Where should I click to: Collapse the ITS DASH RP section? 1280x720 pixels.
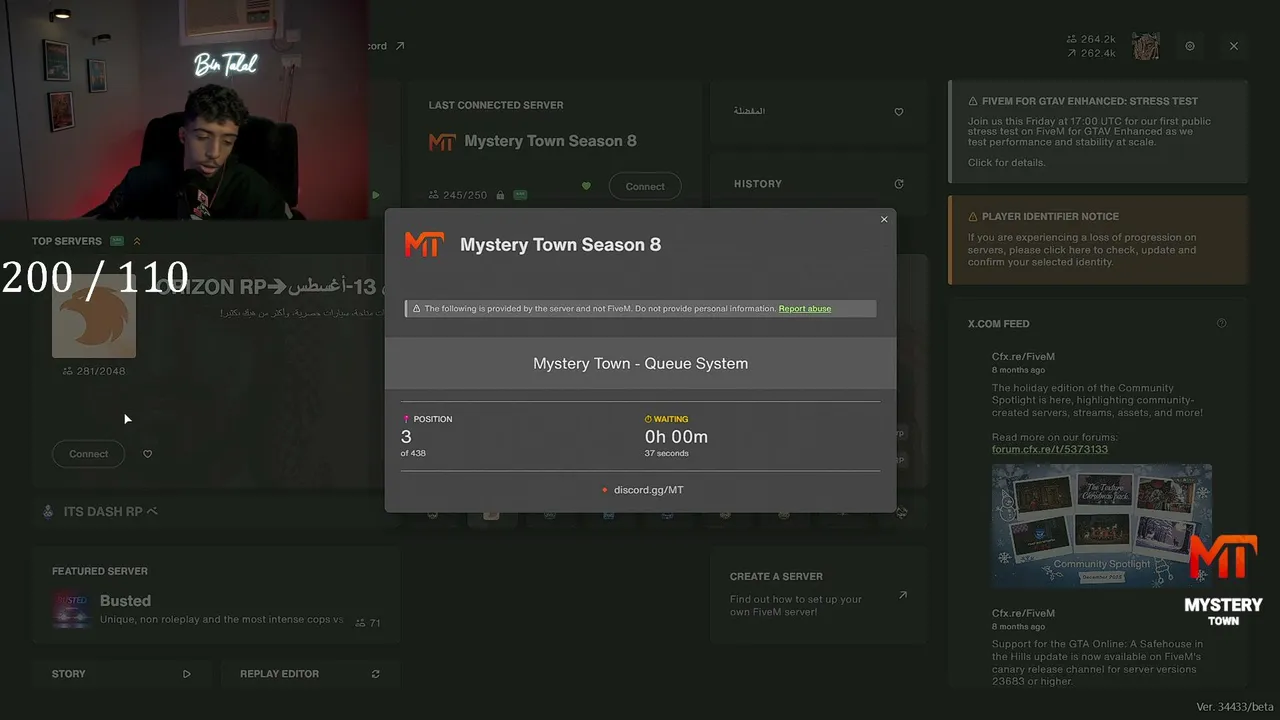tap(152, 511)
